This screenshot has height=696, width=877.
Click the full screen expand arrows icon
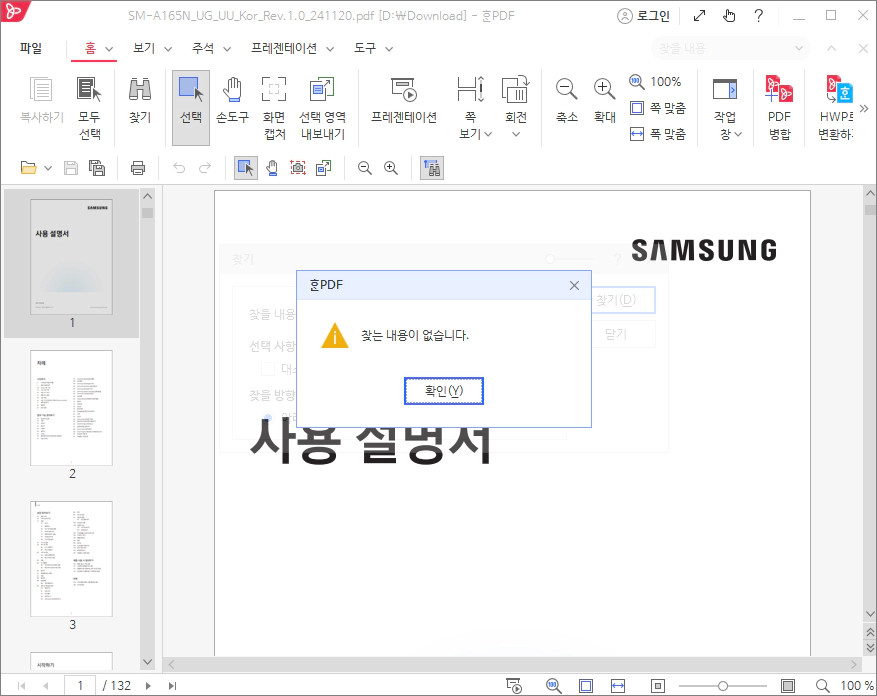tap(699, 16)
